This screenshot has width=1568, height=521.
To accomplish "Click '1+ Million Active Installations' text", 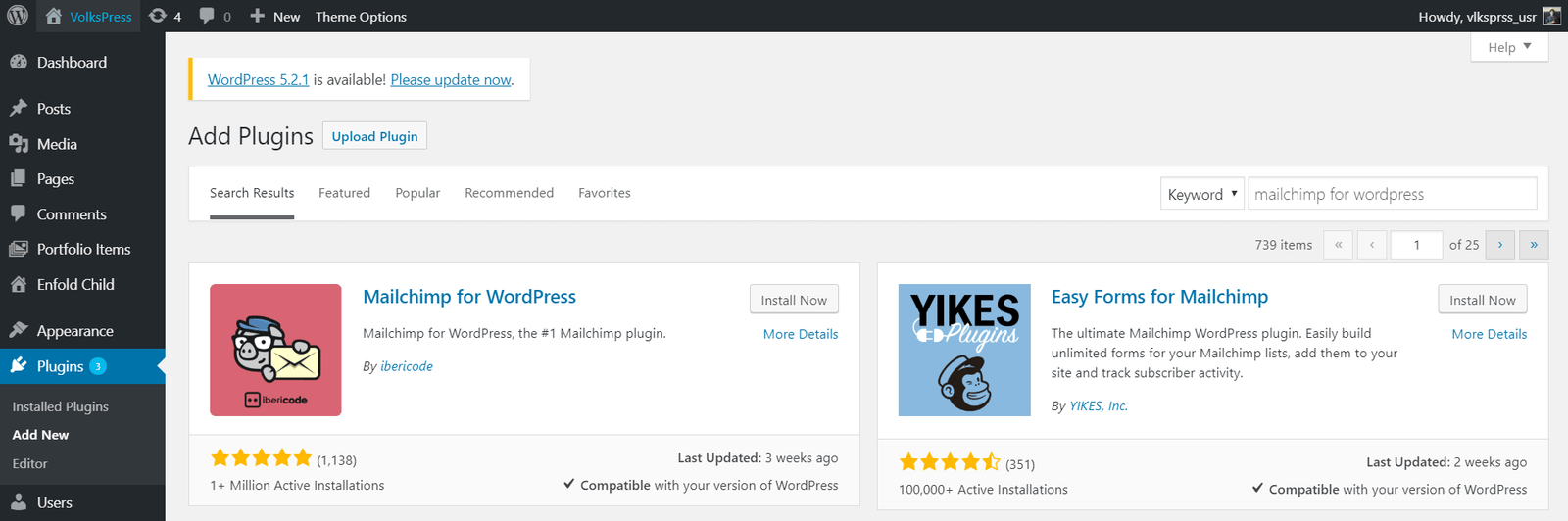I will pyautogui.click(x=297, y=485).
